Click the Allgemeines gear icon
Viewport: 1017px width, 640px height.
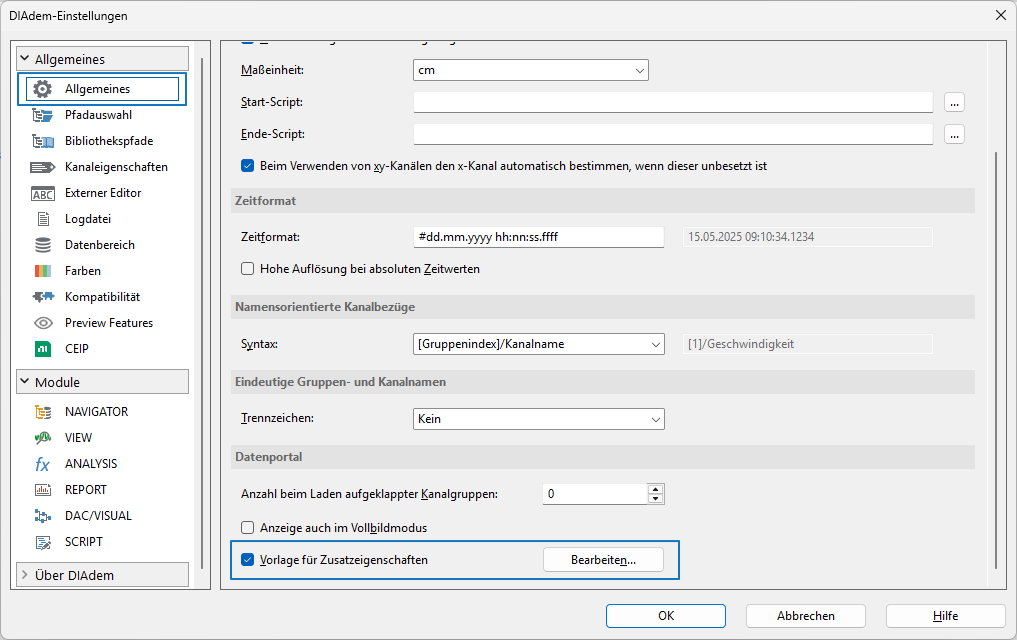click(43, 89)
